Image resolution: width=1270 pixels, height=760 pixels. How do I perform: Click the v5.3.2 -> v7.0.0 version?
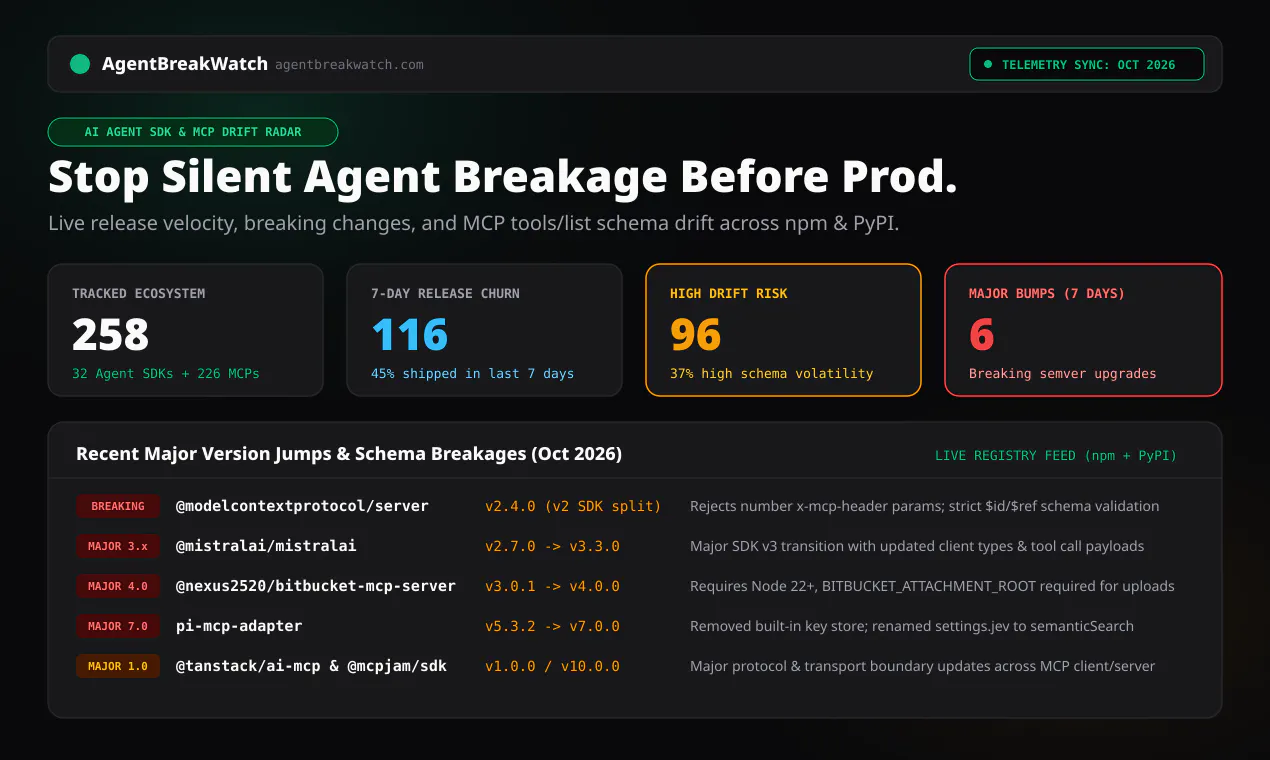pos(552,626)
